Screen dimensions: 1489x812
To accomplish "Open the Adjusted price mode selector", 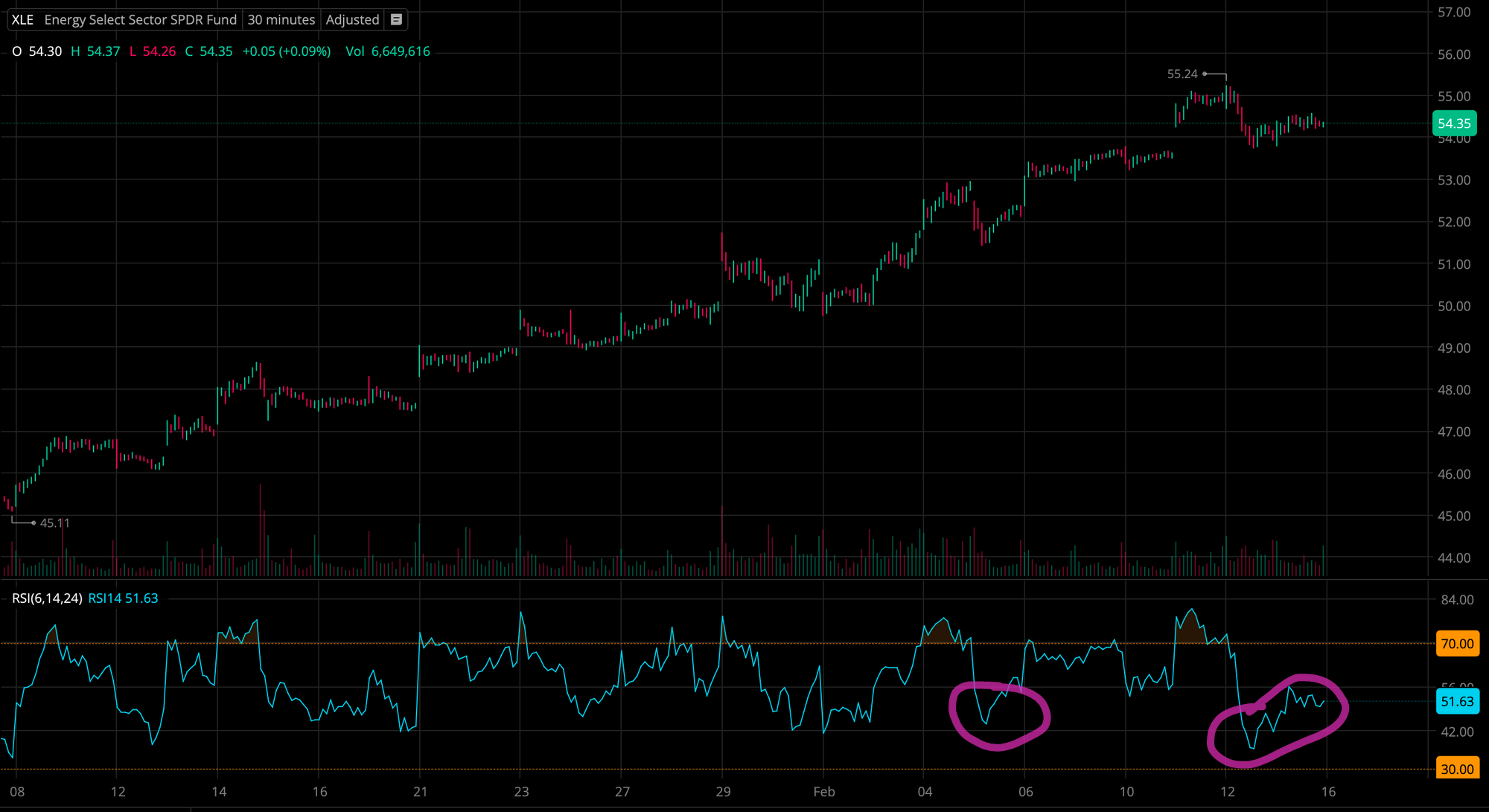I will click(352, 20).
